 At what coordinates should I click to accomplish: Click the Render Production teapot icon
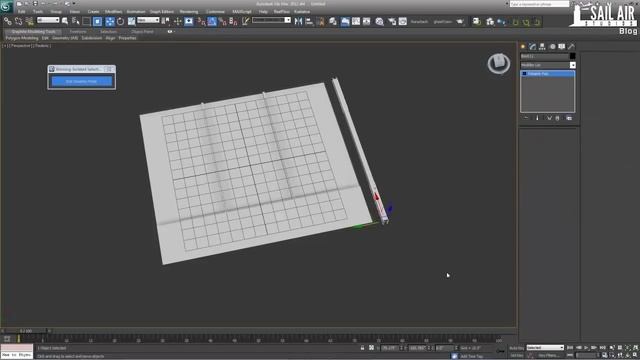(x=460, y=21)
